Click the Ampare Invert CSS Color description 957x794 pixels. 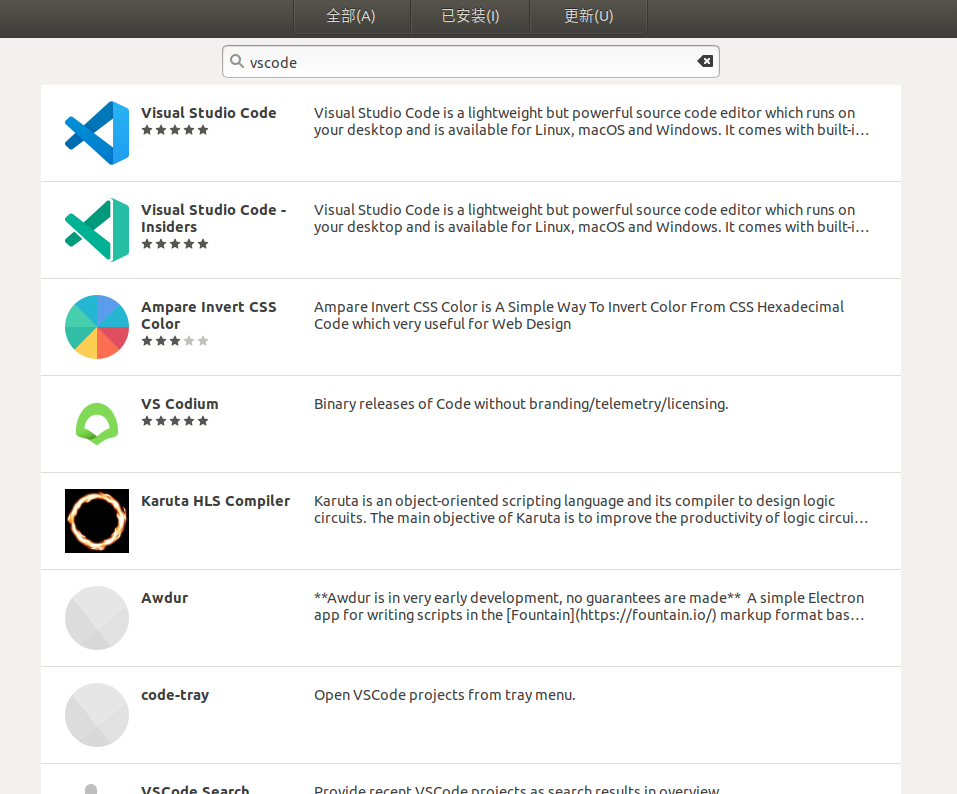click(x=579, y=316)
